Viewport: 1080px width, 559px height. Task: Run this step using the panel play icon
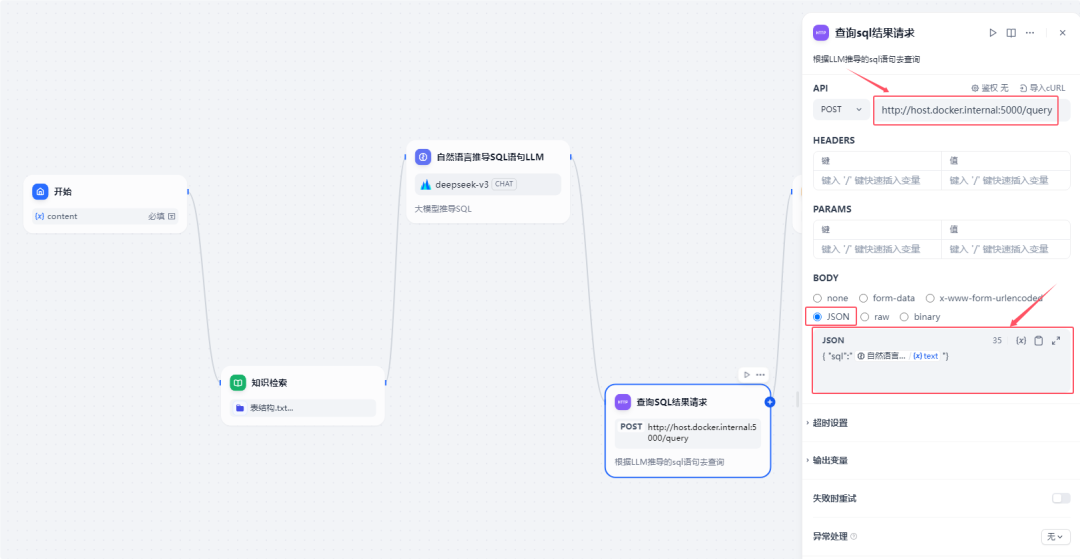993,33
